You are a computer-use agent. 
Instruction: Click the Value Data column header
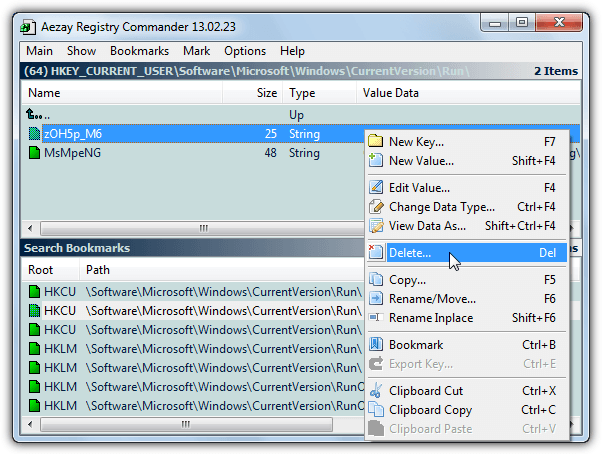468,93
